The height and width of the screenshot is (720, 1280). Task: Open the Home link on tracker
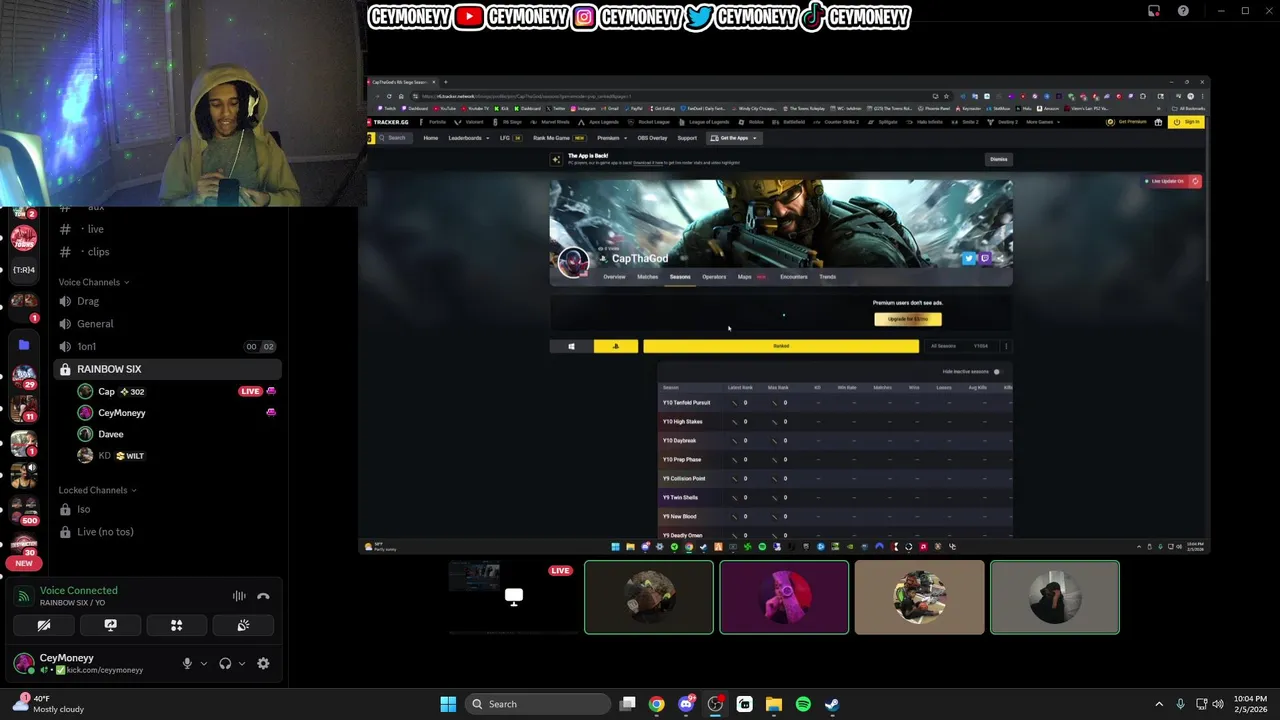point(431,138)
